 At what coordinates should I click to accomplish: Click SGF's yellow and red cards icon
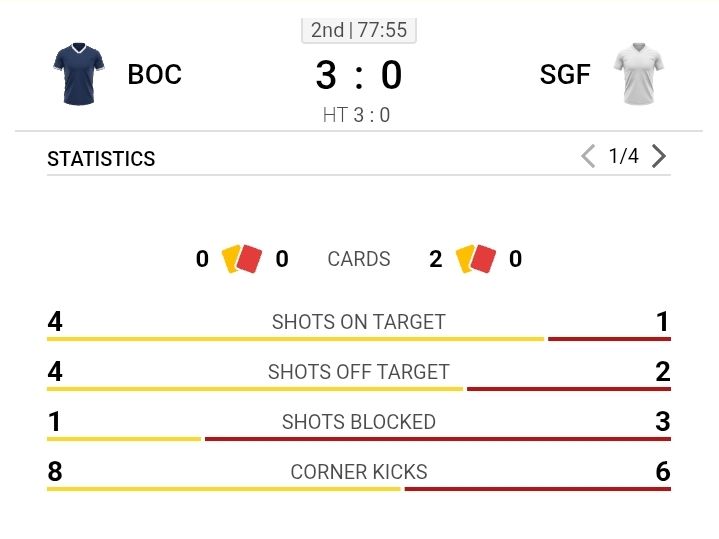[475, 259]
